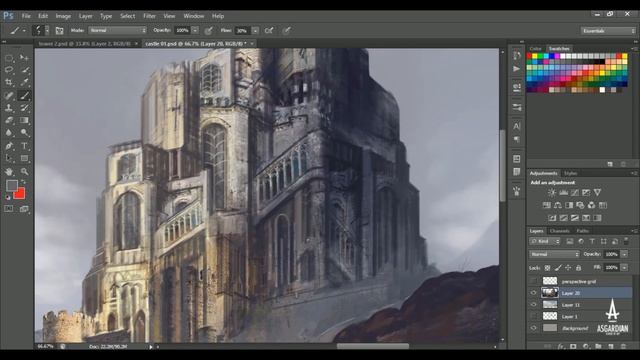Select the Eyedropper tool

coord(24,82)
